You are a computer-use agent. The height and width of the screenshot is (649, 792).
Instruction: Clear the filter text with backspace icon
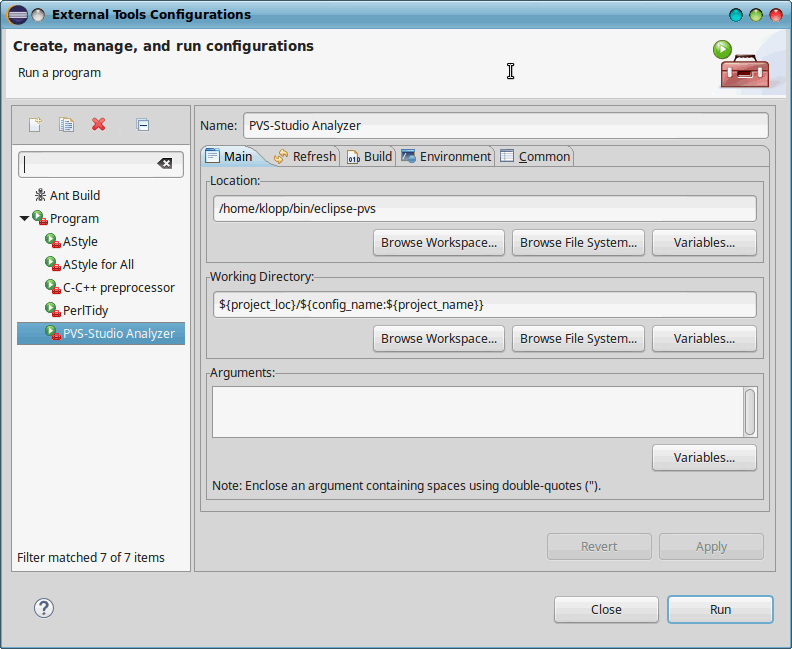click(165, 163)
